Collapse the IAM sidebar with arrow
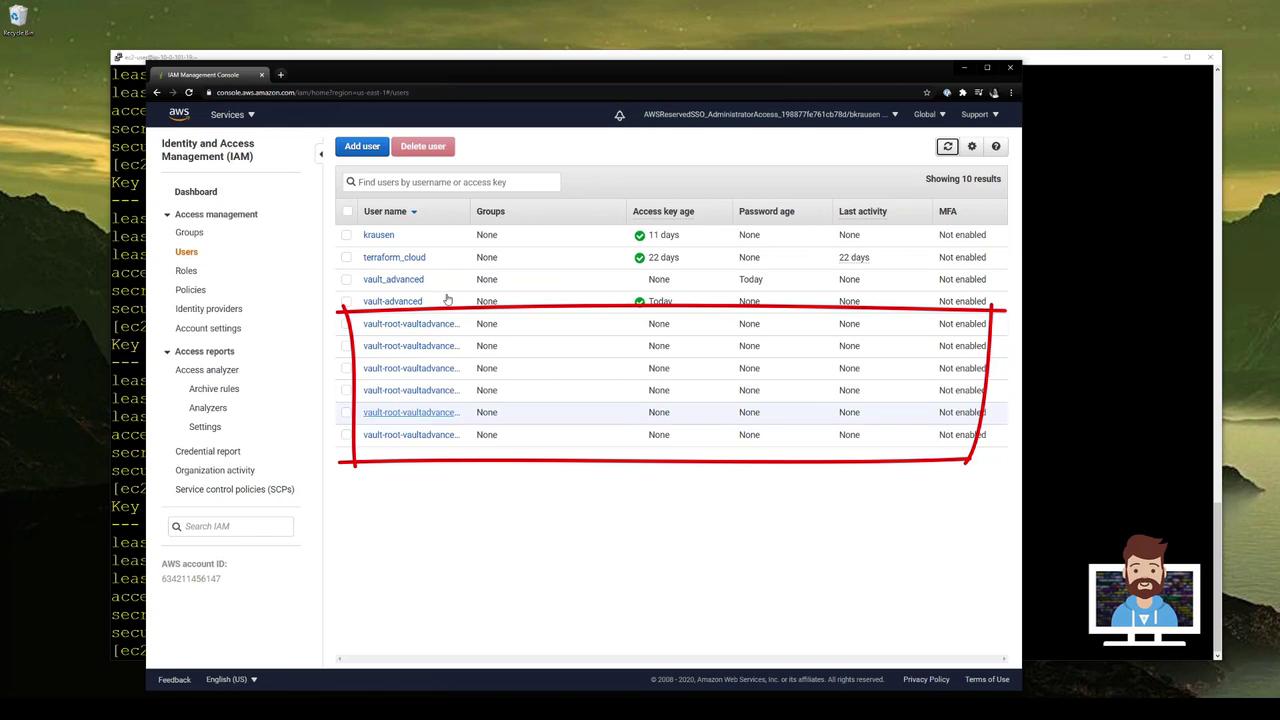This screenshot has width=1280, height=720. pyautogui.click(x=321, y=154)
